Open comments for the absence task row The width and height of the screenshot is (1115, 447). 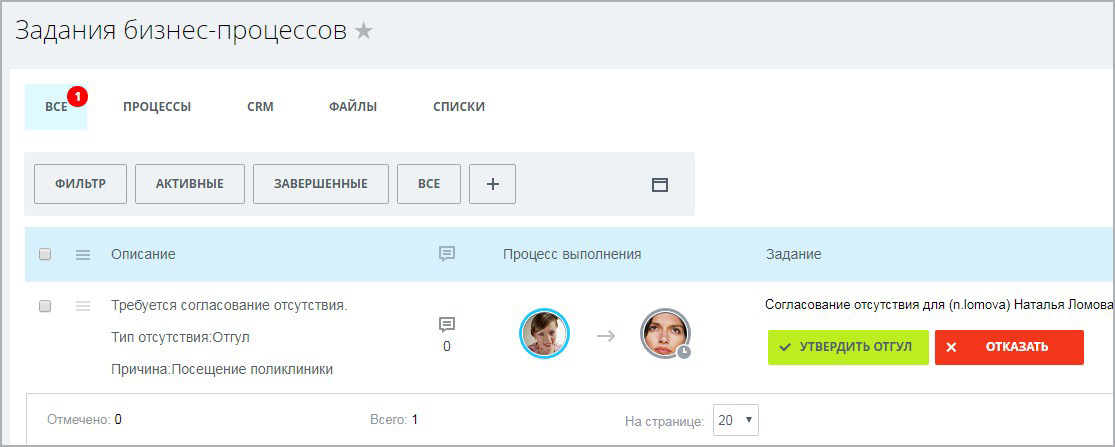click(447, 325)
